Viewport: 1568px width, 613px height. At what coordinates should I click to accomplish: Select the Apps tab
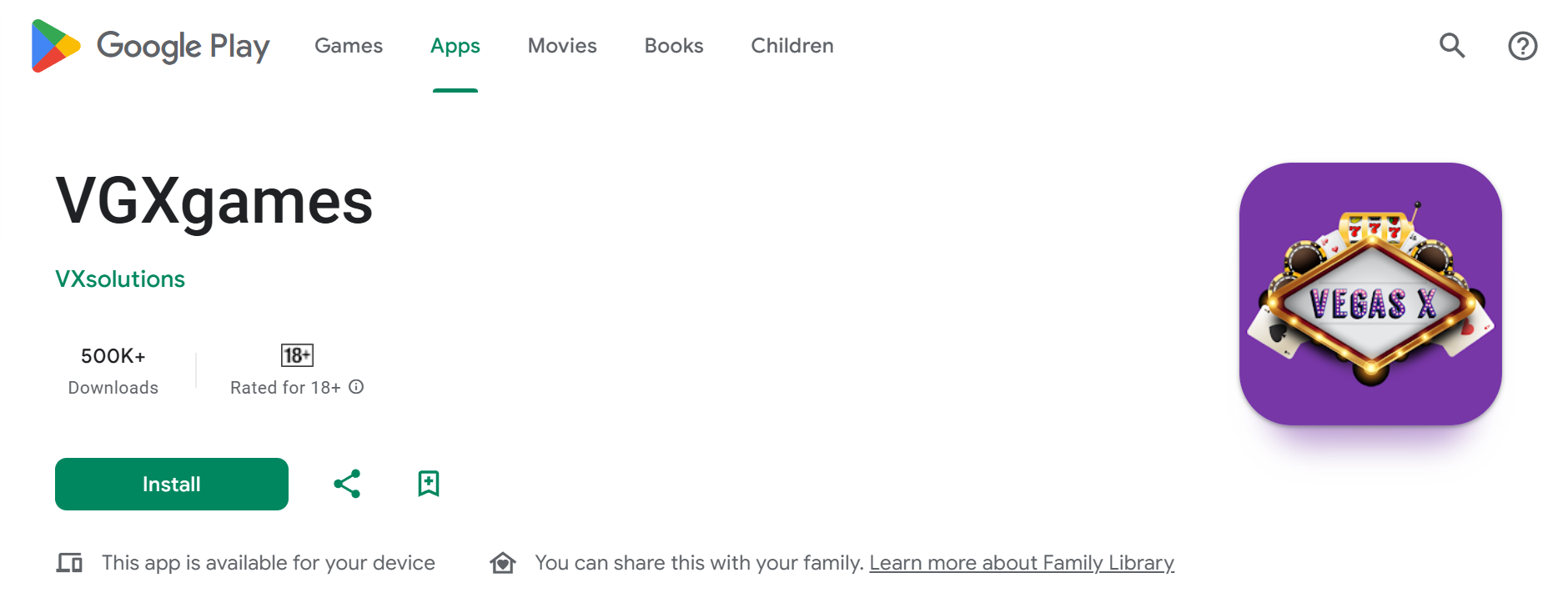455,46
